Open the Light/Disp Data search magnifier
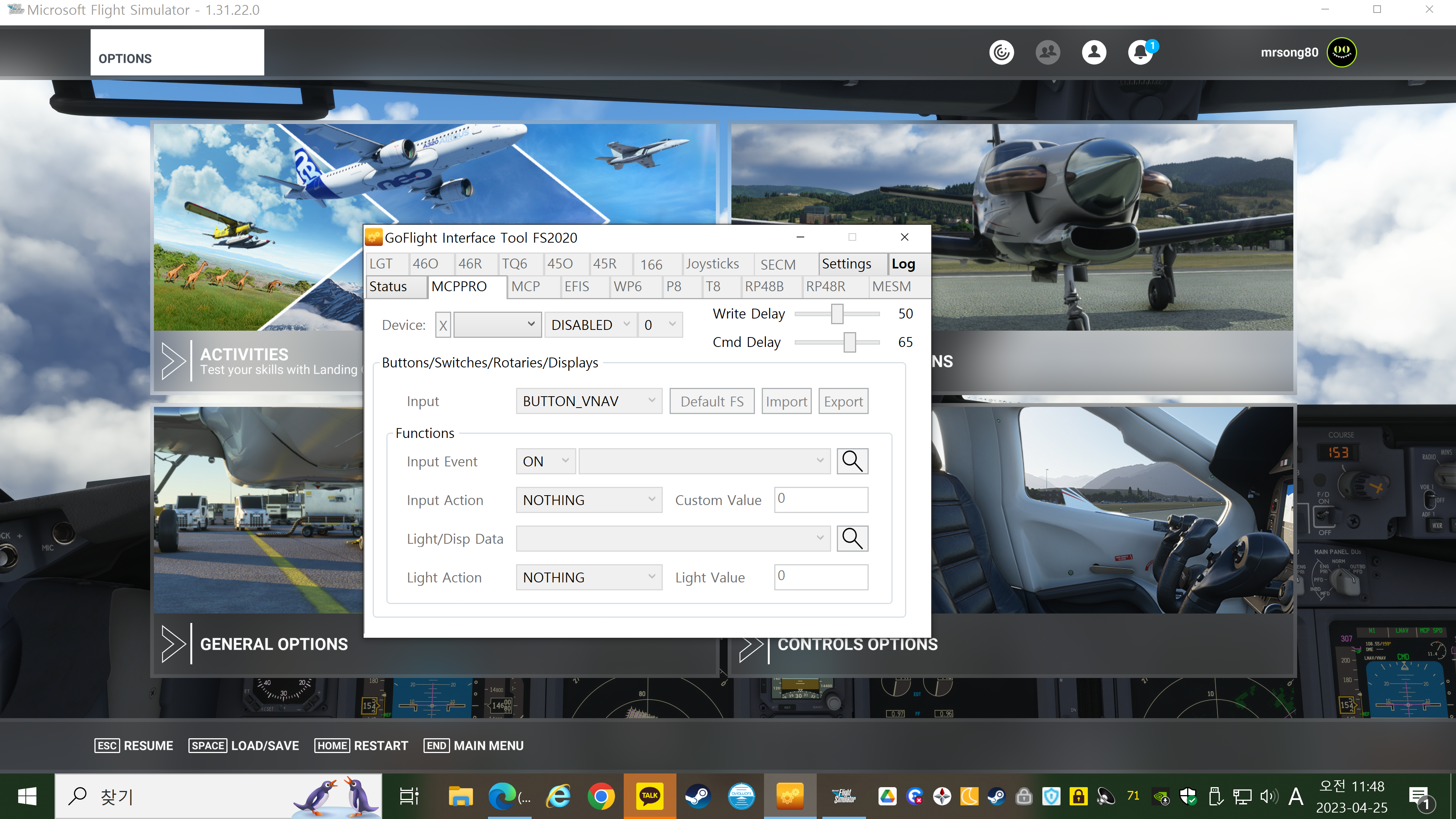This screenshot has width=1456, height=819. 852,539
